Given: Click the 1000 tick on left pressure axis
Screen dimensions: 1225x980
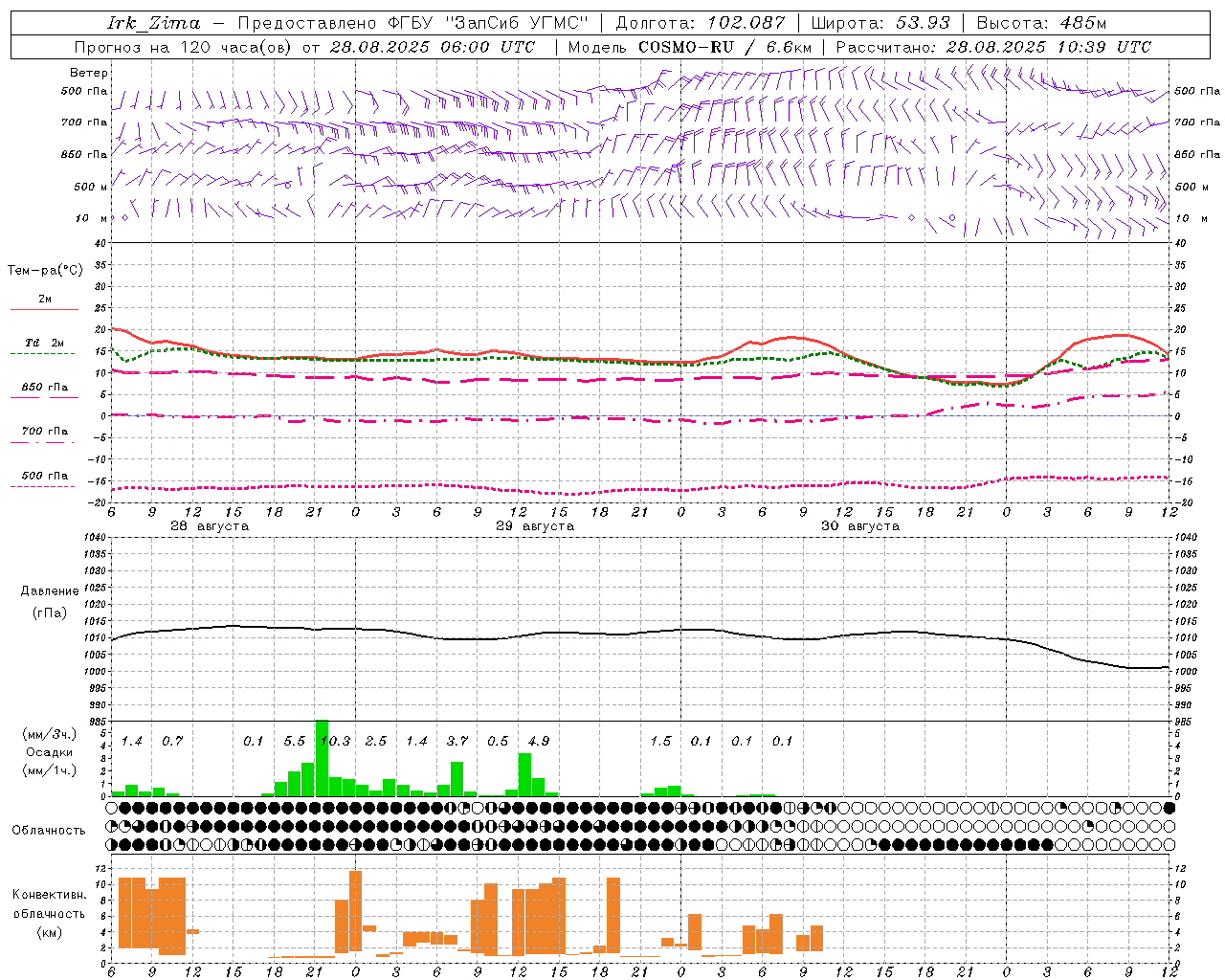Looking at the screenshot, I should pyautogui.click(x=94, y=672).
